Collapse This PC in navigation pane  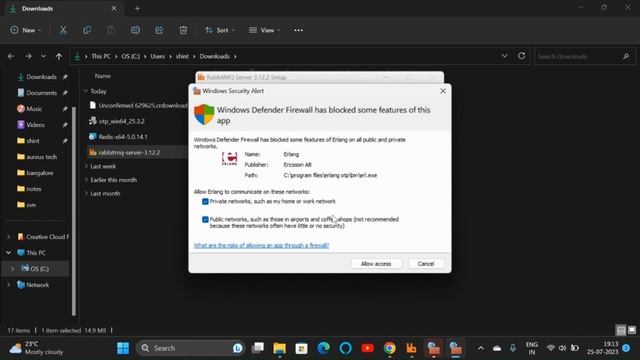(x=9, y=253)
